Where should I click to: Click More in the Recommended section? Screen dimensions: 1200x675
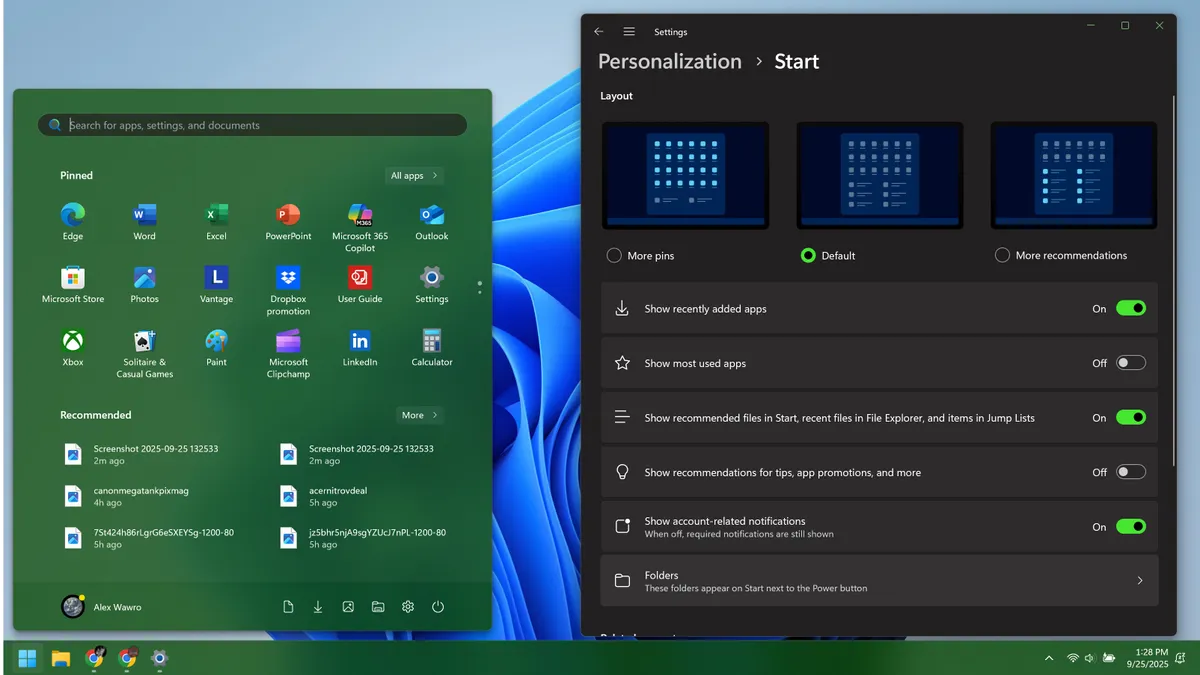pyautogui.click(x=419, y=414)
